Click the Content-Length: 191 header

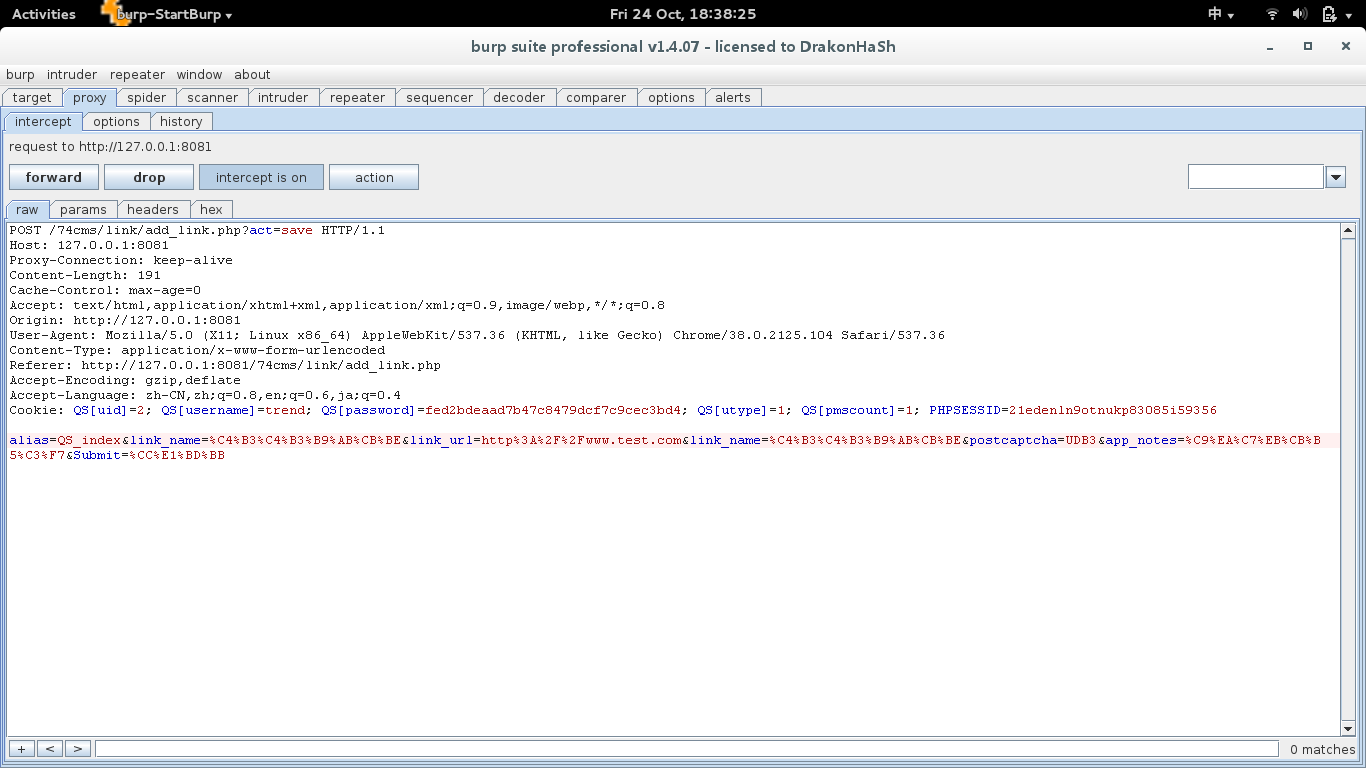[85, 275]
